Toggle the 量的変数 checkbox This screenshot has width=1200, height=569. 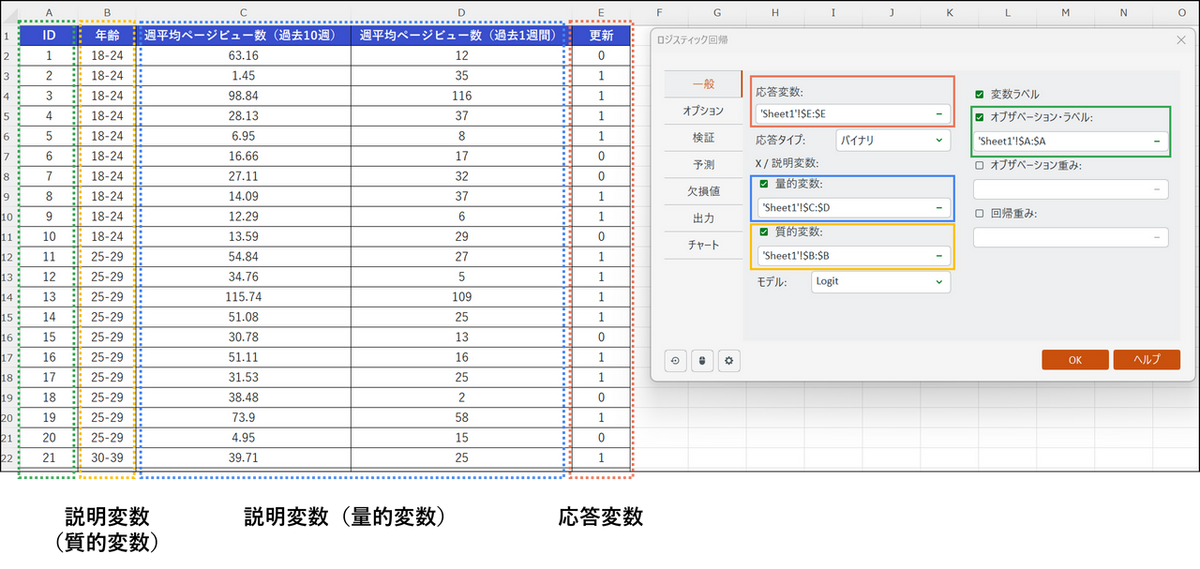764,184
